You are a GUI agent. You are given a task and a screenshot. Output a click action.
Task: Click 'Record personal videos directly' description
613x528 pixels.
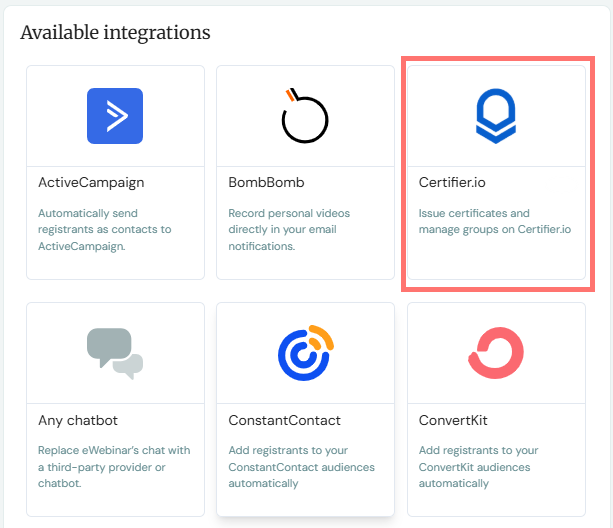289,230
